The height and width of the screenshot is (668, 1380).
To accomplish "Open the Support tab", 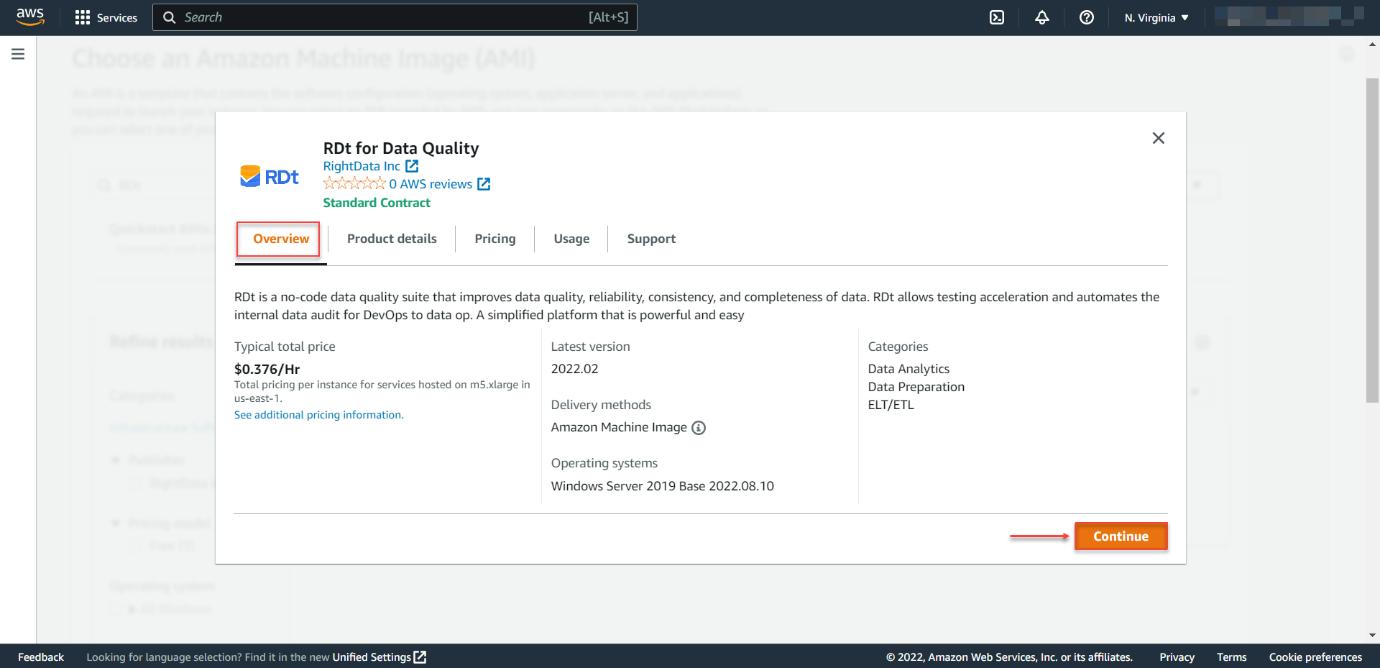I will [651, 239].
